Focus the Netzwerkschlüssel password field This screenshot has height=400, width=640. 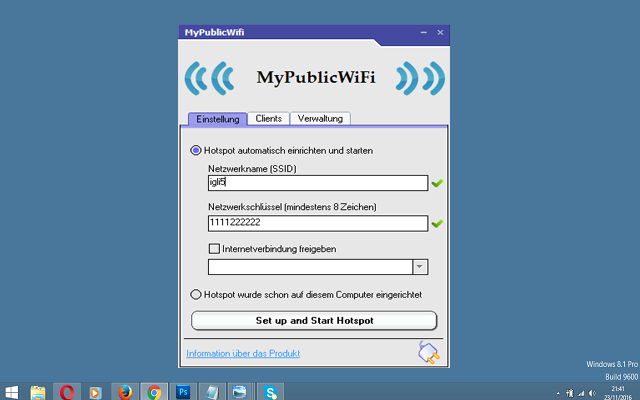click(x=317, y=224)
